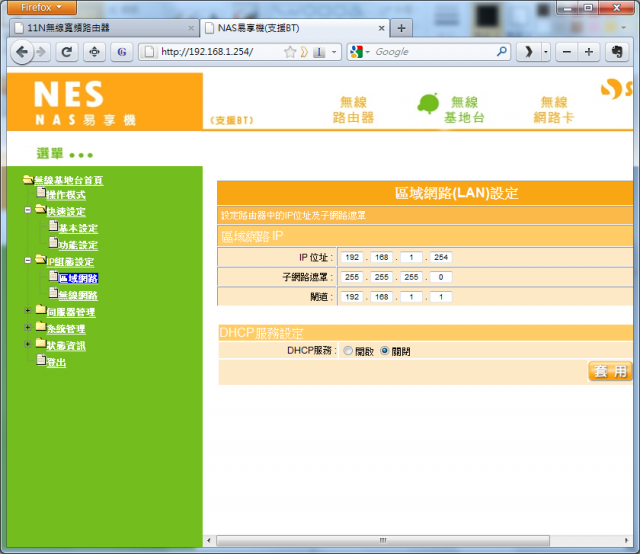The image size is (640, 554).
Task: Click the first IP 位址 octet field
Action: point(352,257)
